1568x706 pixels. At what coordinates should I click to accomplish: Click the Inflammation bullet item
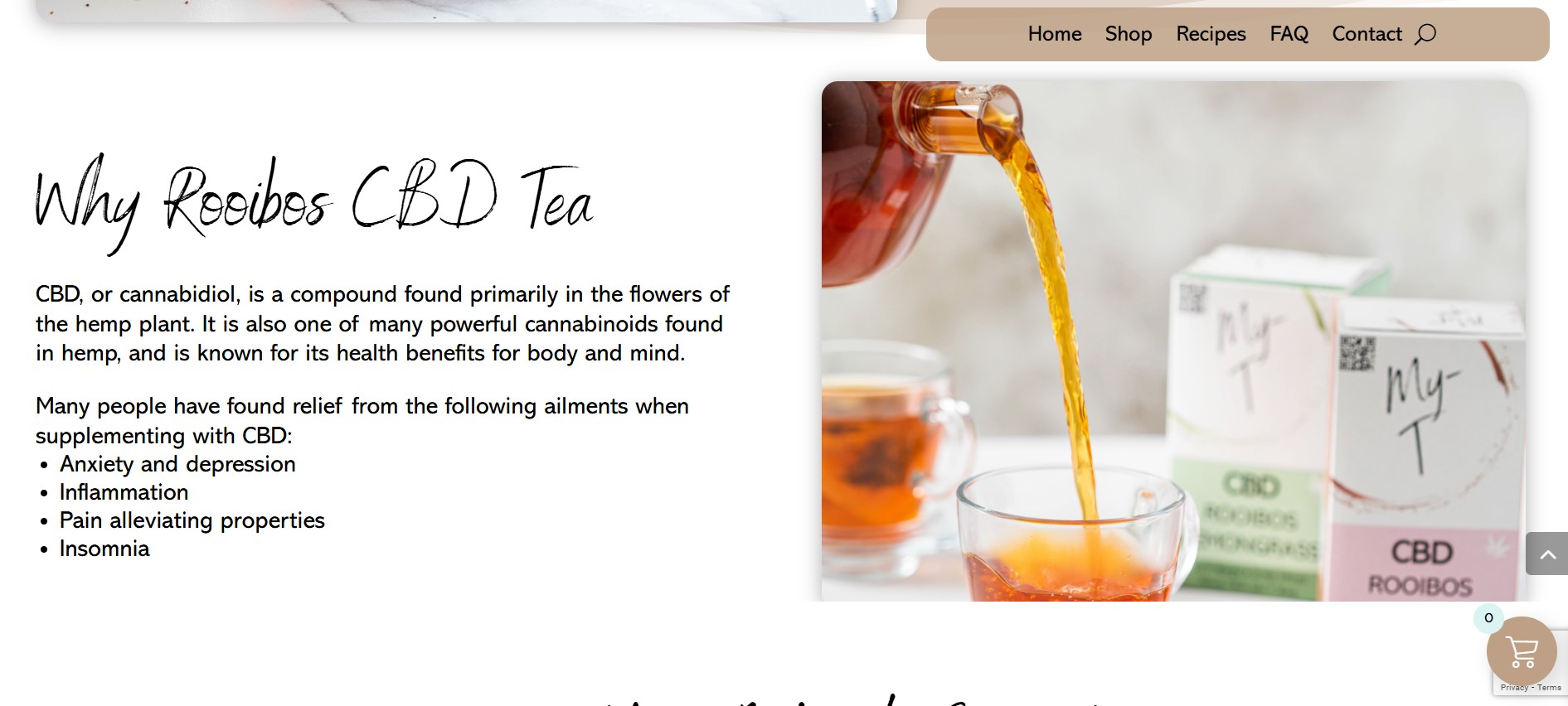[x=124, y=492]
